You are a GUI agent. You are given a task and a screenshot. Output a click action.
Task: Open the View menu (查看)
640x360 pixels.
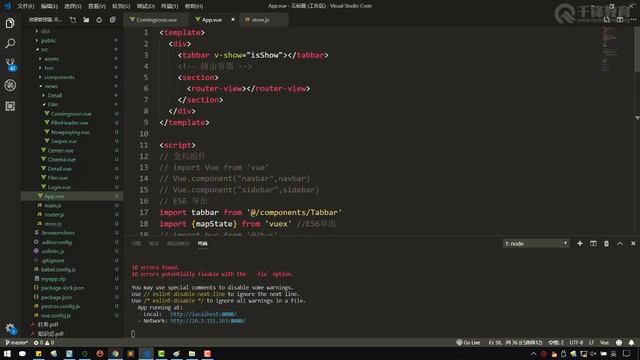pyautogui.click(x=97, y=6)
